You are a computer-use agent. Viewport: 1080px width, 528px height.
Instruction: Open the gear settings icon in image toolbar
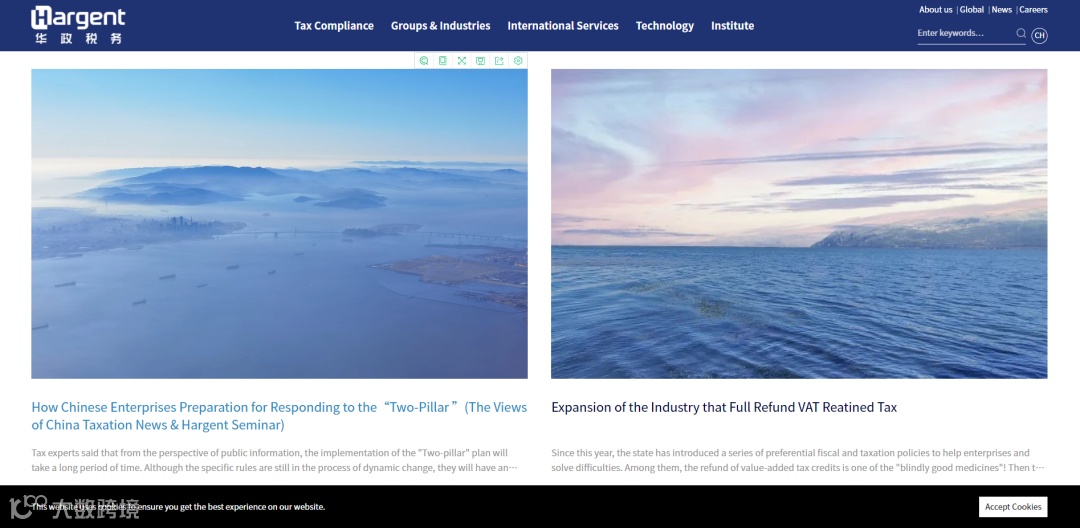518,61
